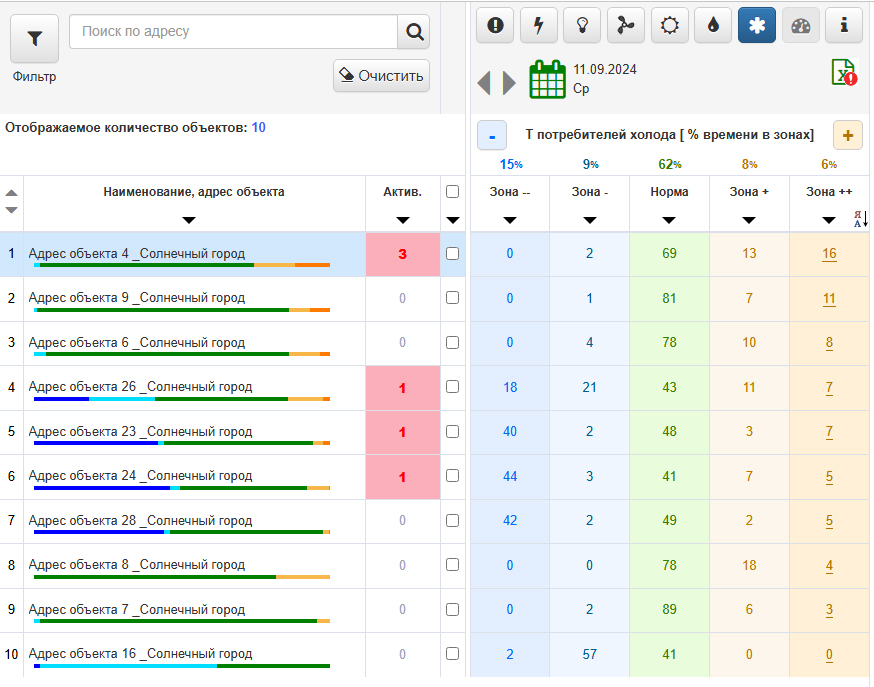
Task: Check the box for Адрес объекта 4
Action: (452, 254)
